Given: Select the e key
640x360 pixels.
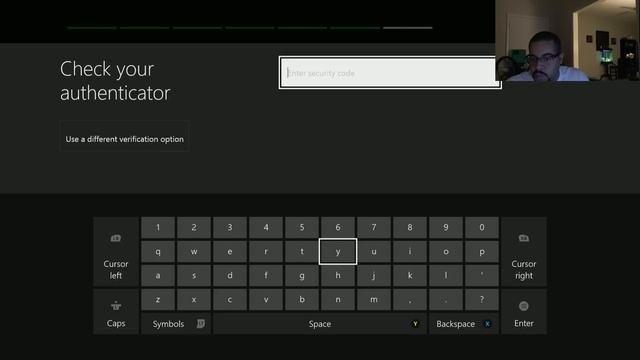Looking at the screenshot, I should click(230, 251).
